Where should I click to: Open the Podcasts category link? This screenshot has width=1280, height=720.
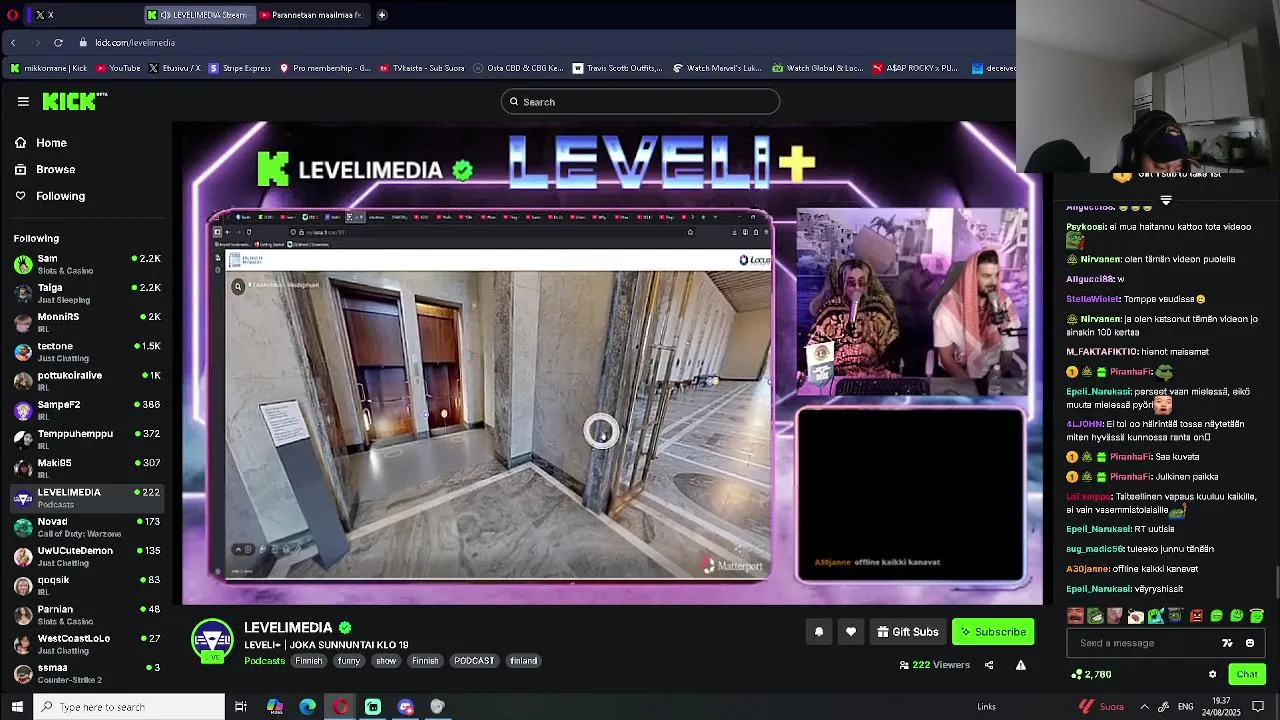coord(264,661)
